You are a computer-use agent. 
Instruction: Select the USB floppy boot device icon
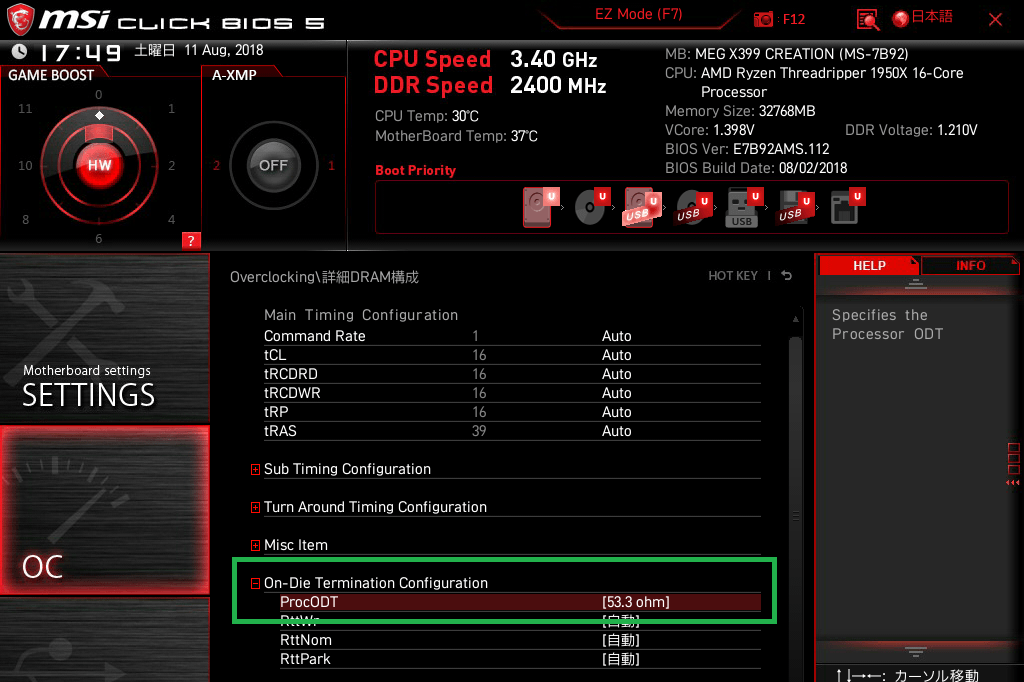(x=795, y=208)
